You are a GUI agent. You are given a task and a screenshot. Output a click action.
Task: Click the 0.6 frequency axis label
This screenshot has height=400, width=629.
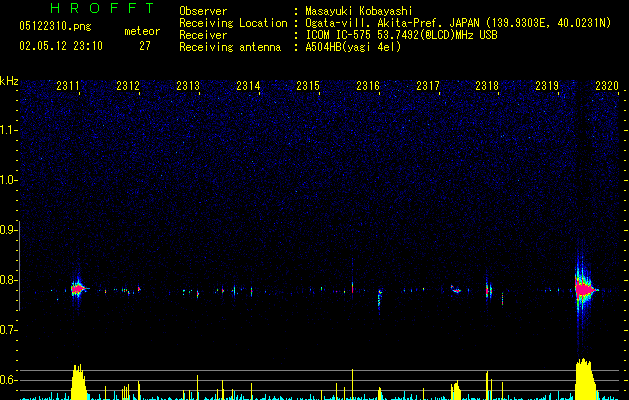pos(8,380)
